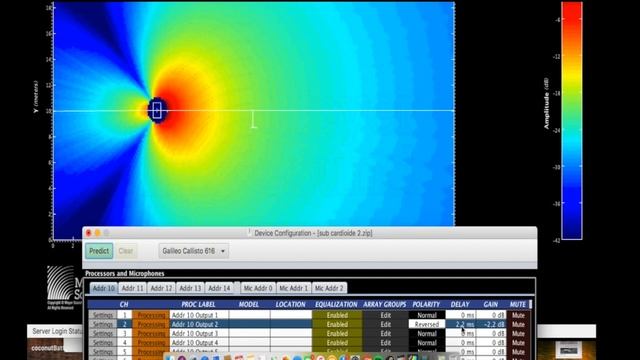Click the greyed-out Clear button

pos(126,251)
